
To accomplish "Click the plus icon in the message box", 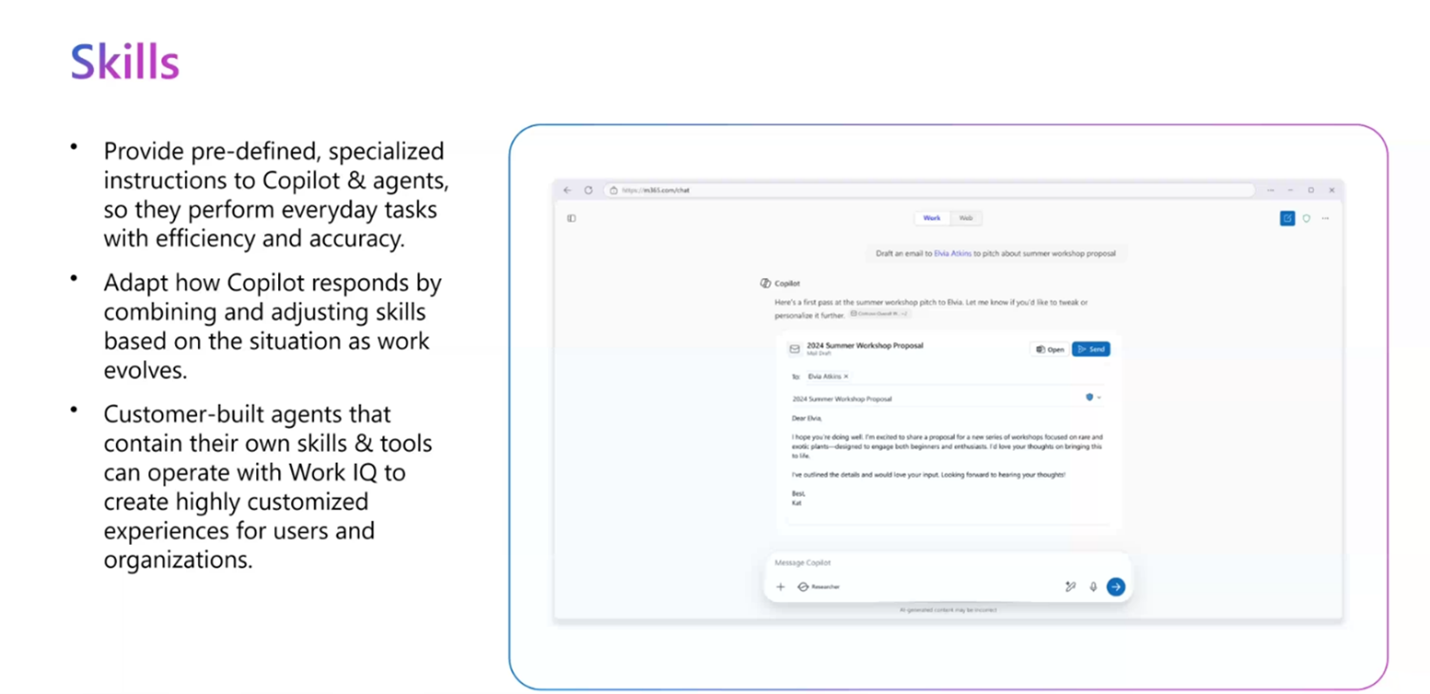I will click(x=781, y=587).
